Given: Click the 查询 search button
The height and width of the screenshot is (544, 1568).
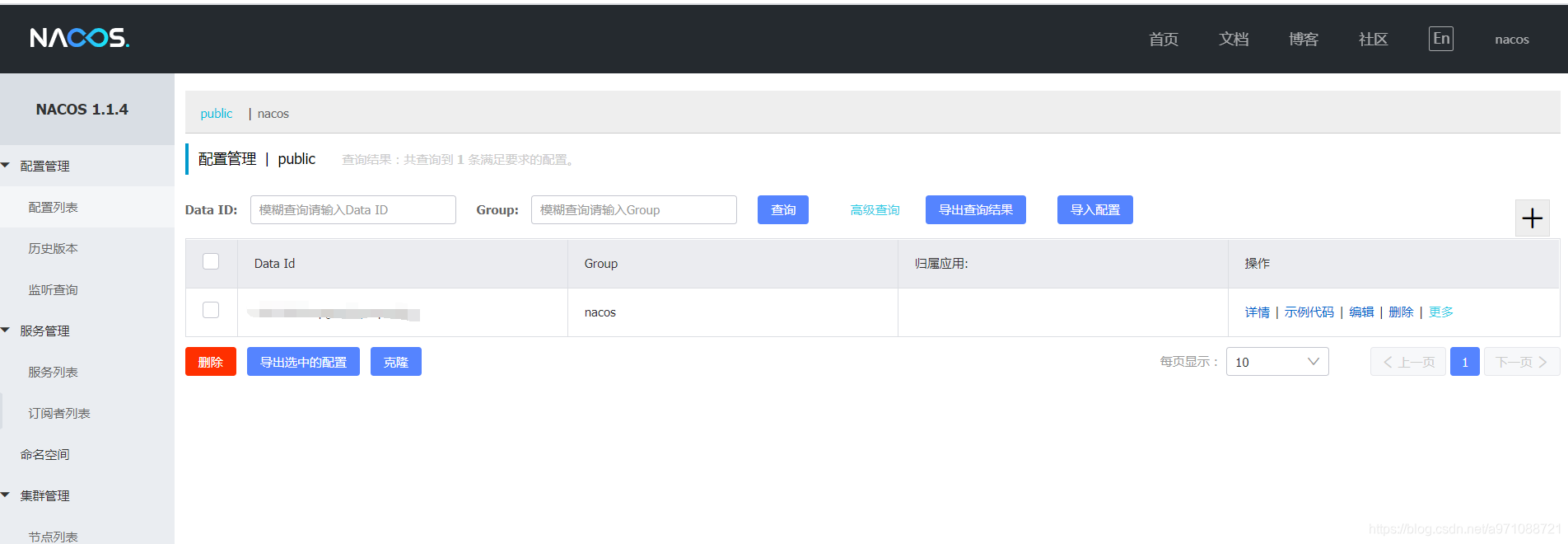Looking at the screenshot, I should (x=782, y=209).
